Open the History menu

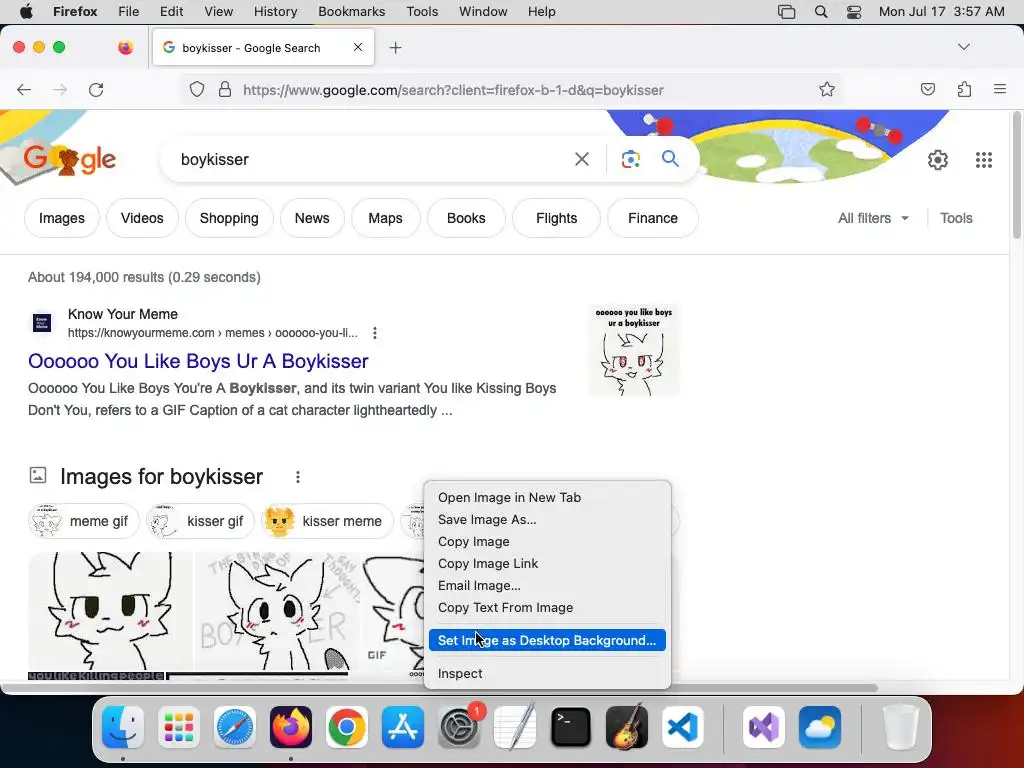click(275, 11)
